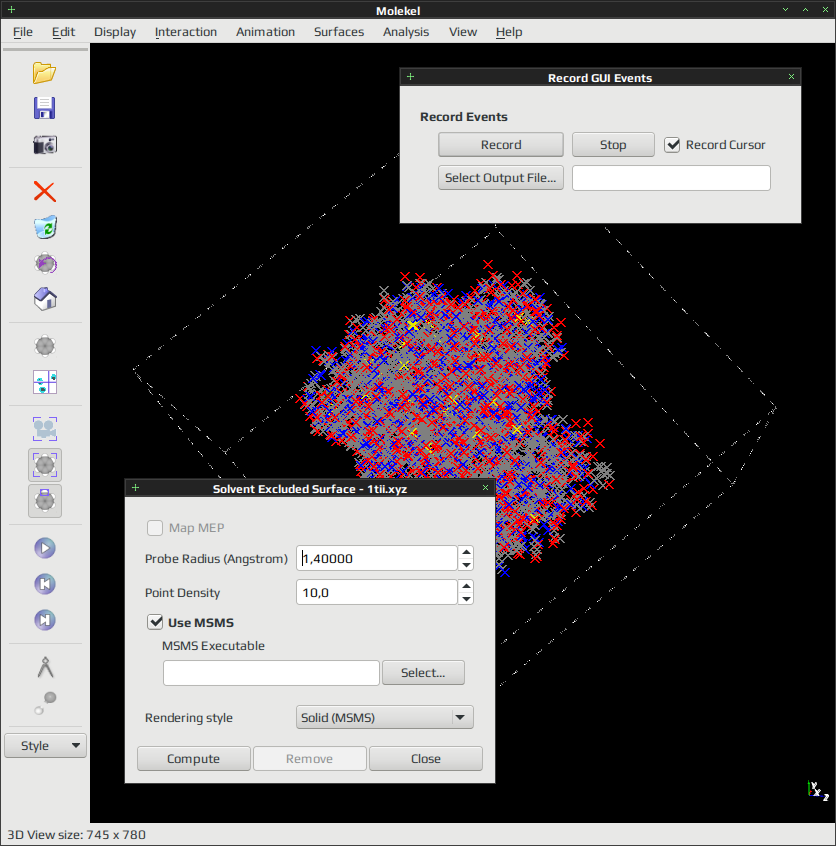The image size is (836, 846).
Task: Click the recycle bin icon in toolbar
Action: coord(45,227)
